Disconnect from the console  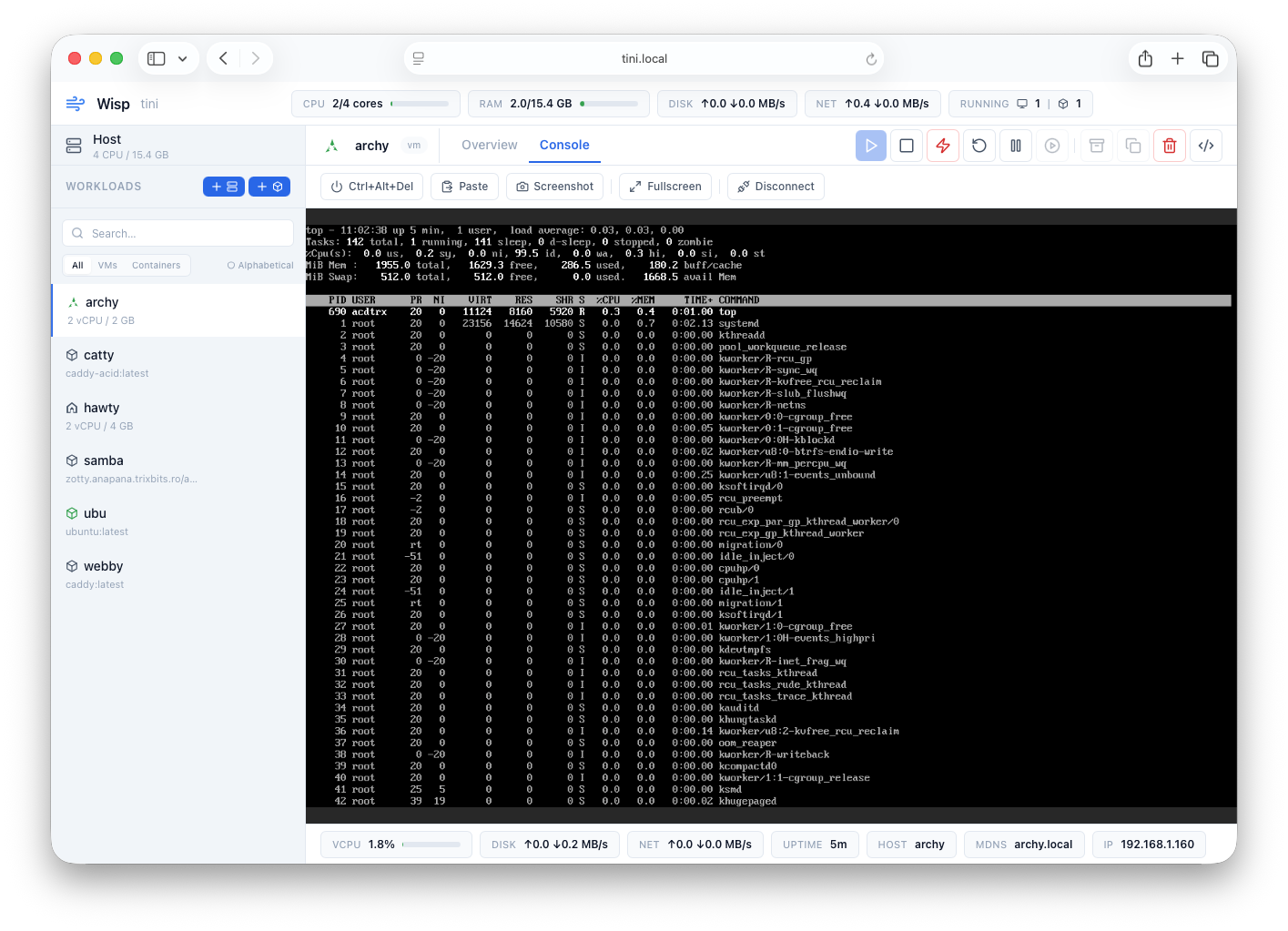click(776, 187)
